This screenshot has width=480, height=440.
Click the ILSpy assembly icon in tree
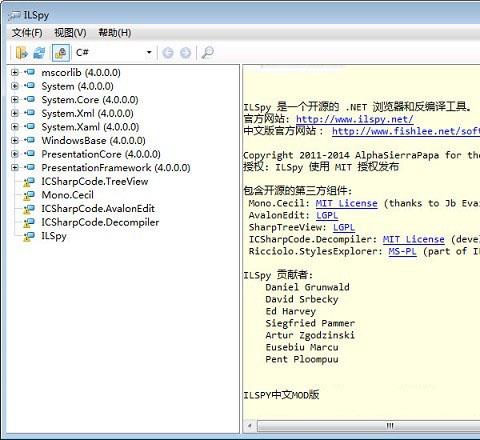click(x=29, y=236)
